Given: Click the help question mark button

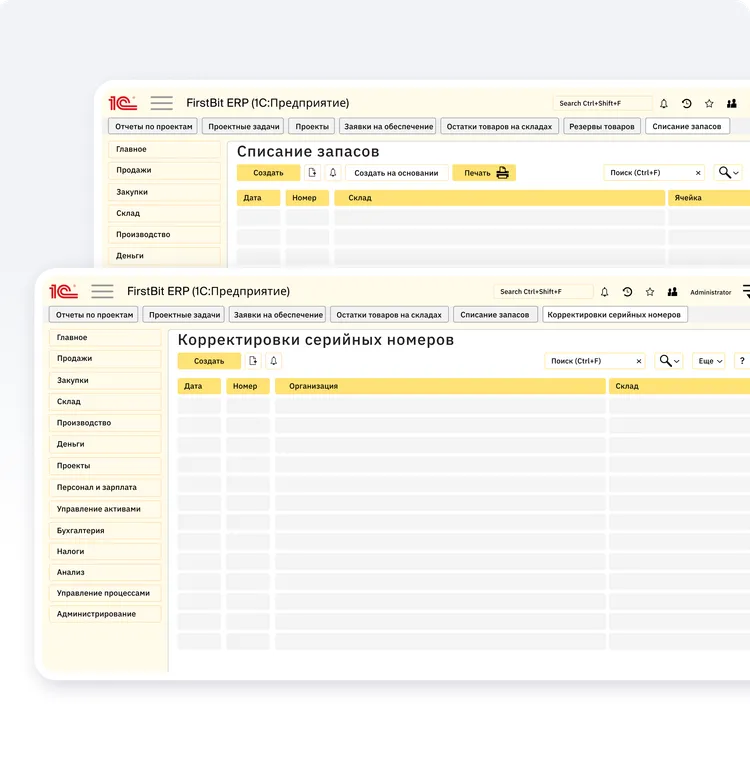Looking at the screenshot, I should [x=741, y=361].
